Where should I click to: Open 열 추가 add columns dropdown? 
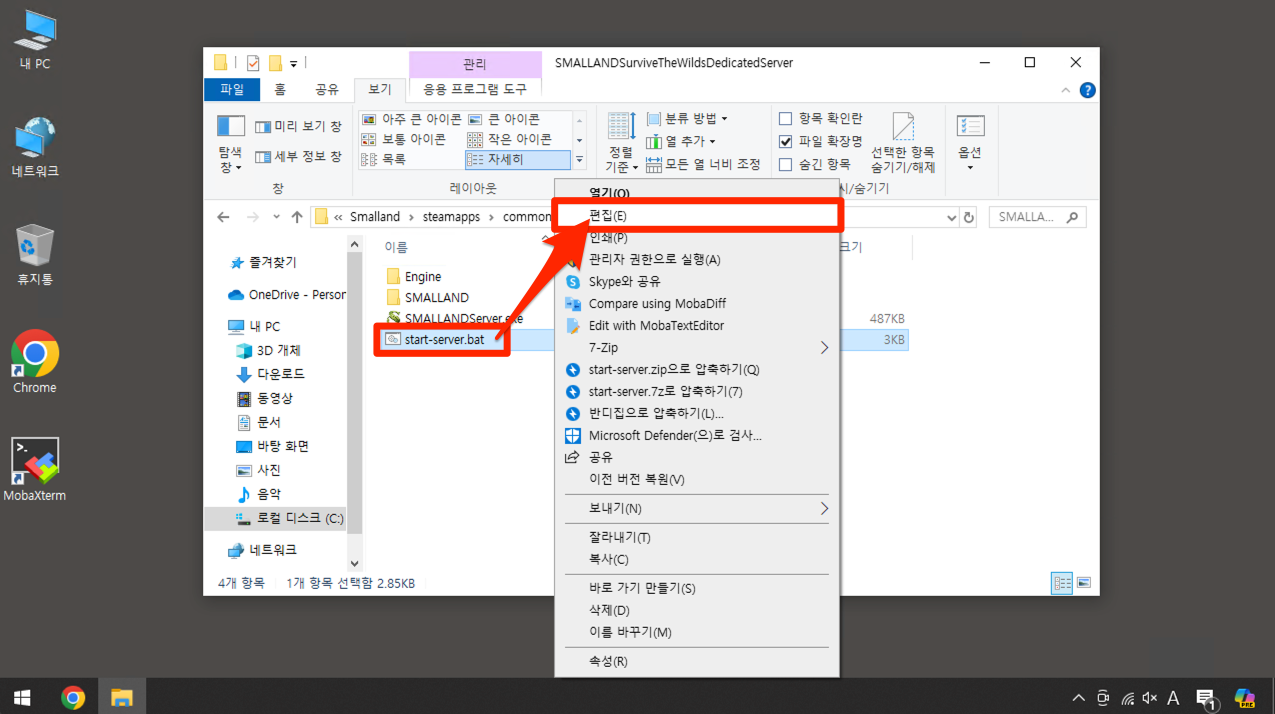click(681, 142)
